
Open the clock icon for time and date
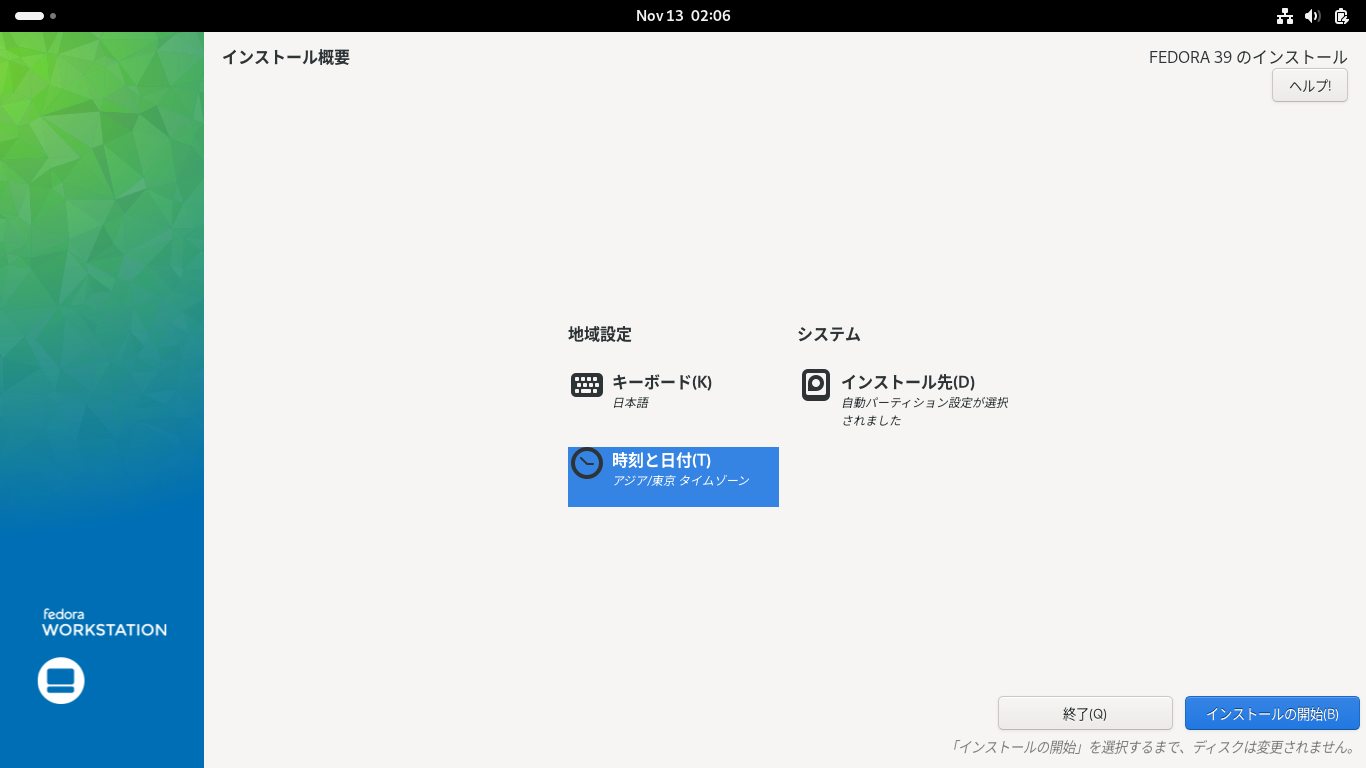pyautogui.click(x=587, y=463)
